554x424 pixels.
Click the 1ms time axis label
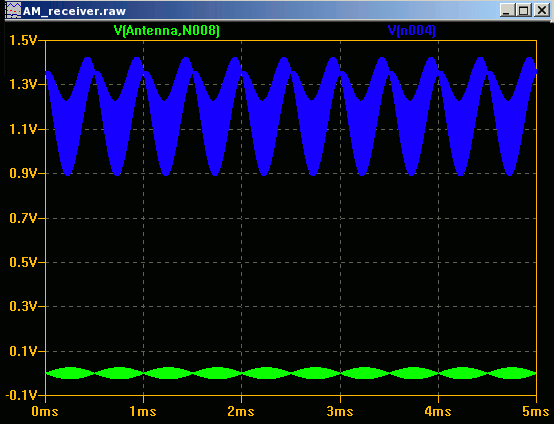[x=143, y=412]
